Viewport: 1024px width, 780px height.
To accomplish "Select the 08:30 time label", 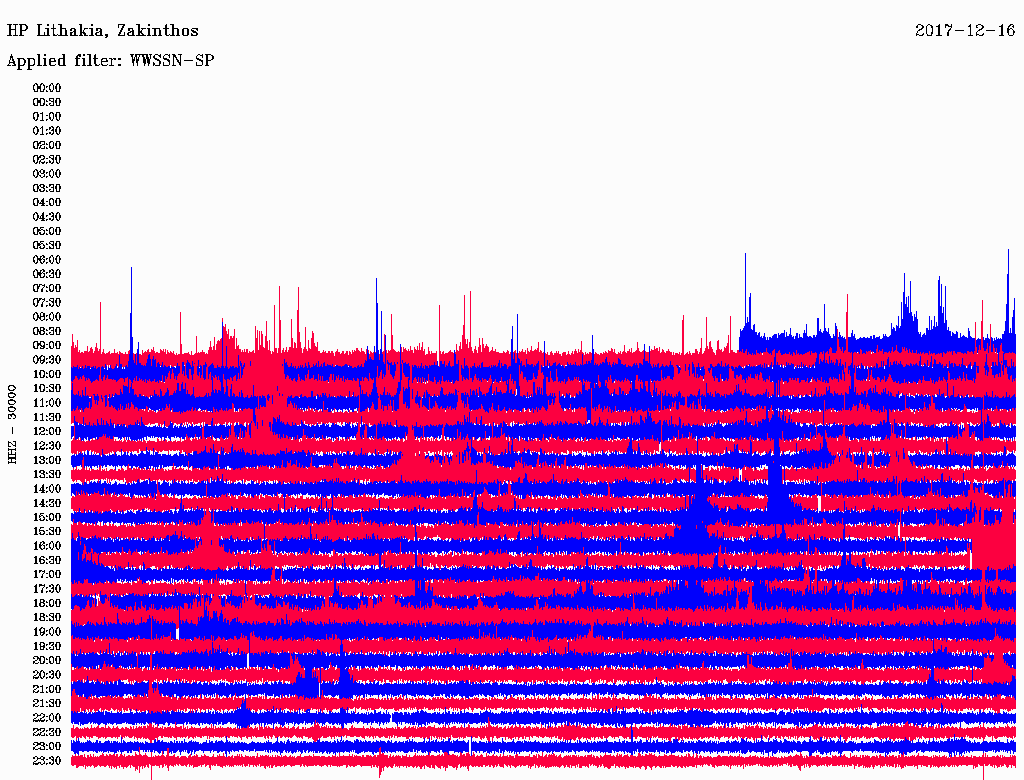I will pos(47,331).
